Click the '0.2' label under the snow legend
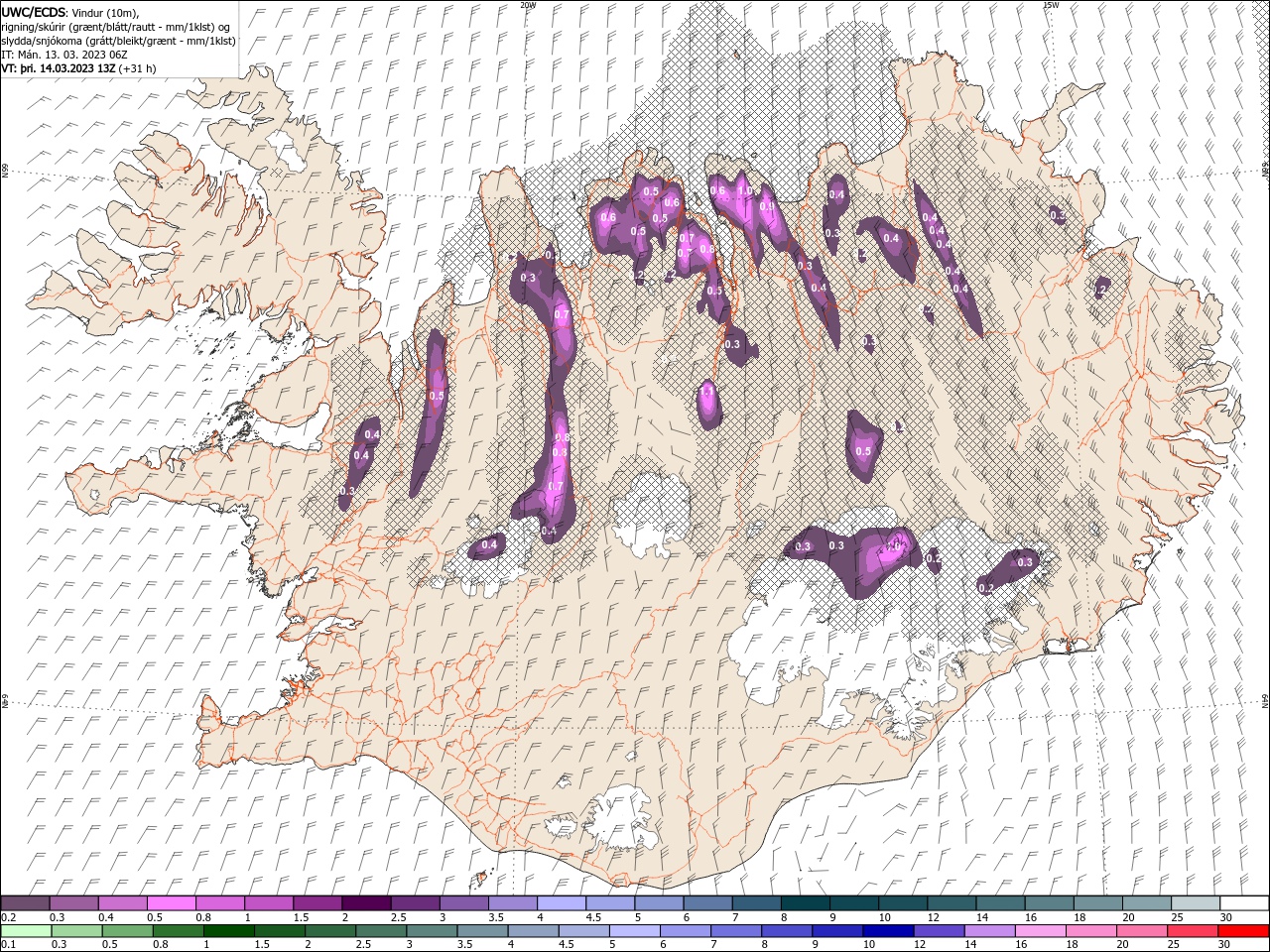The width and height of the screenshot is (1270, 952). [9, 917]
